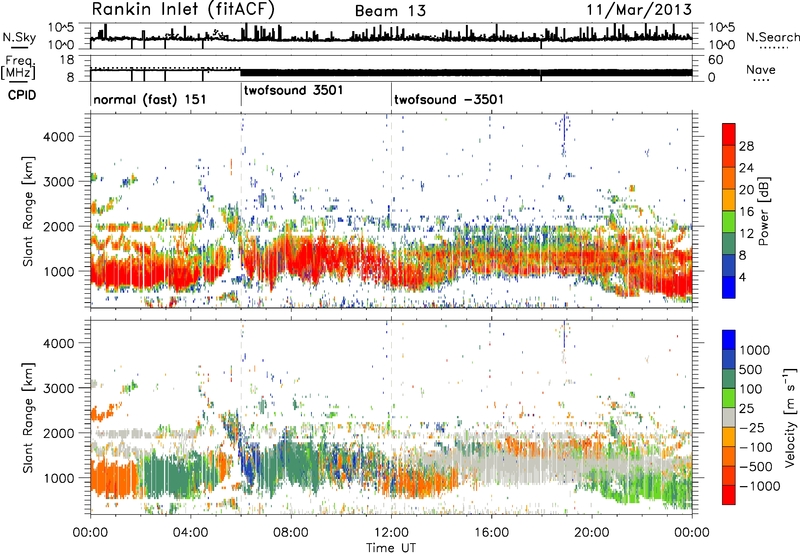800x554 pixels.
Task: Click the '12:00' time tick label
Action: [x=391, y=533]
